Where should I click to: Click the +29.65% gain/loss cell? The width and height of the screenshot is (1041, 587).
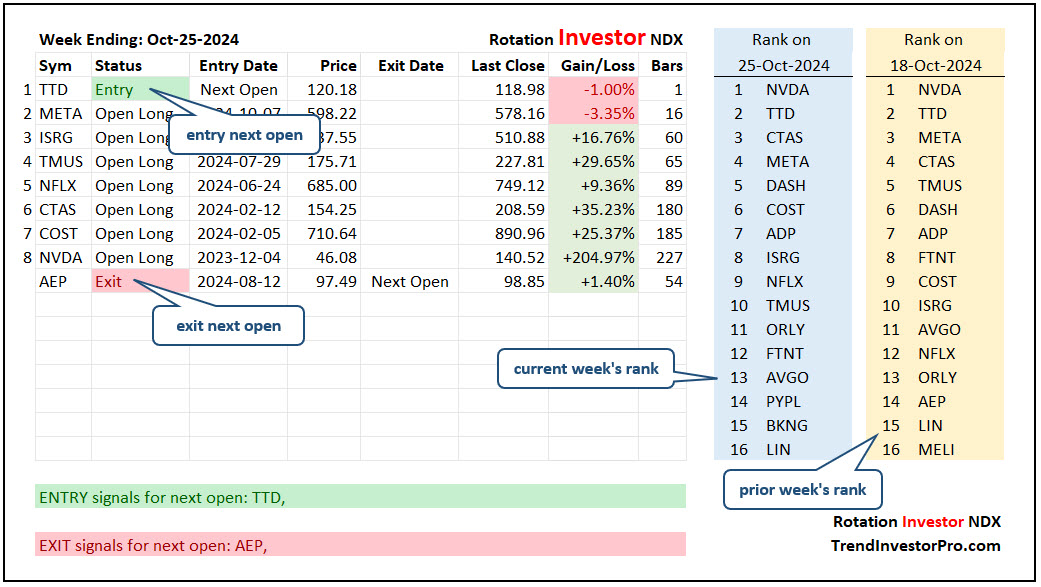(594, 161)
